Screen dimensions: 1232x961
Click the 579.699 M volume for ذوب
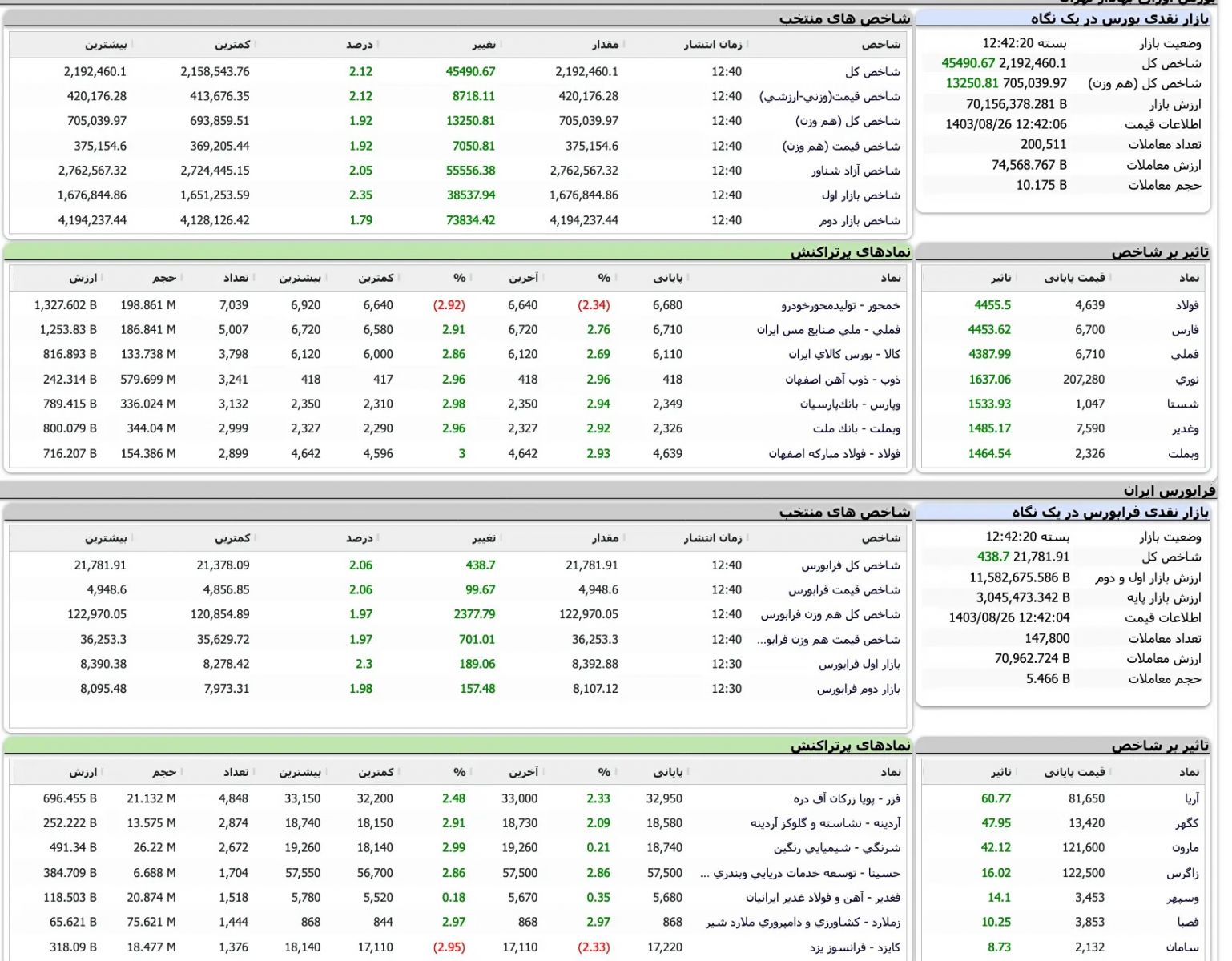click(148, 380)
